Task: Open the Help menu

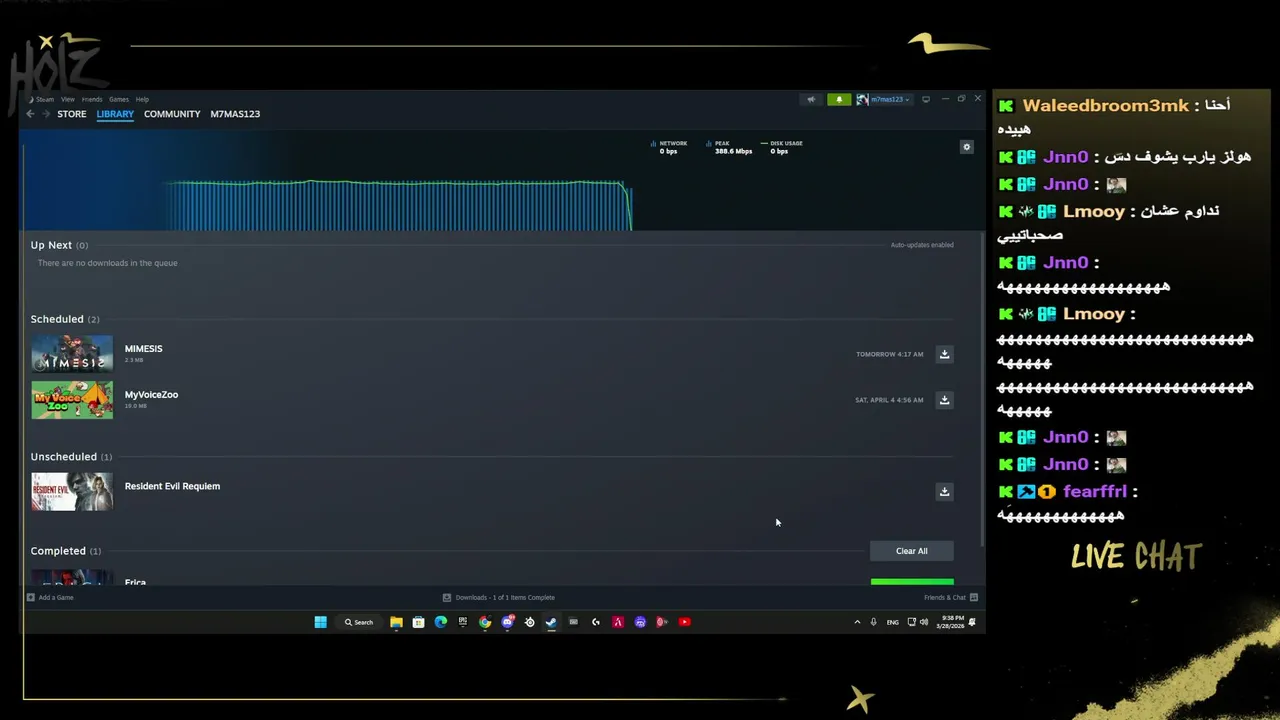Action: (142, 99)
